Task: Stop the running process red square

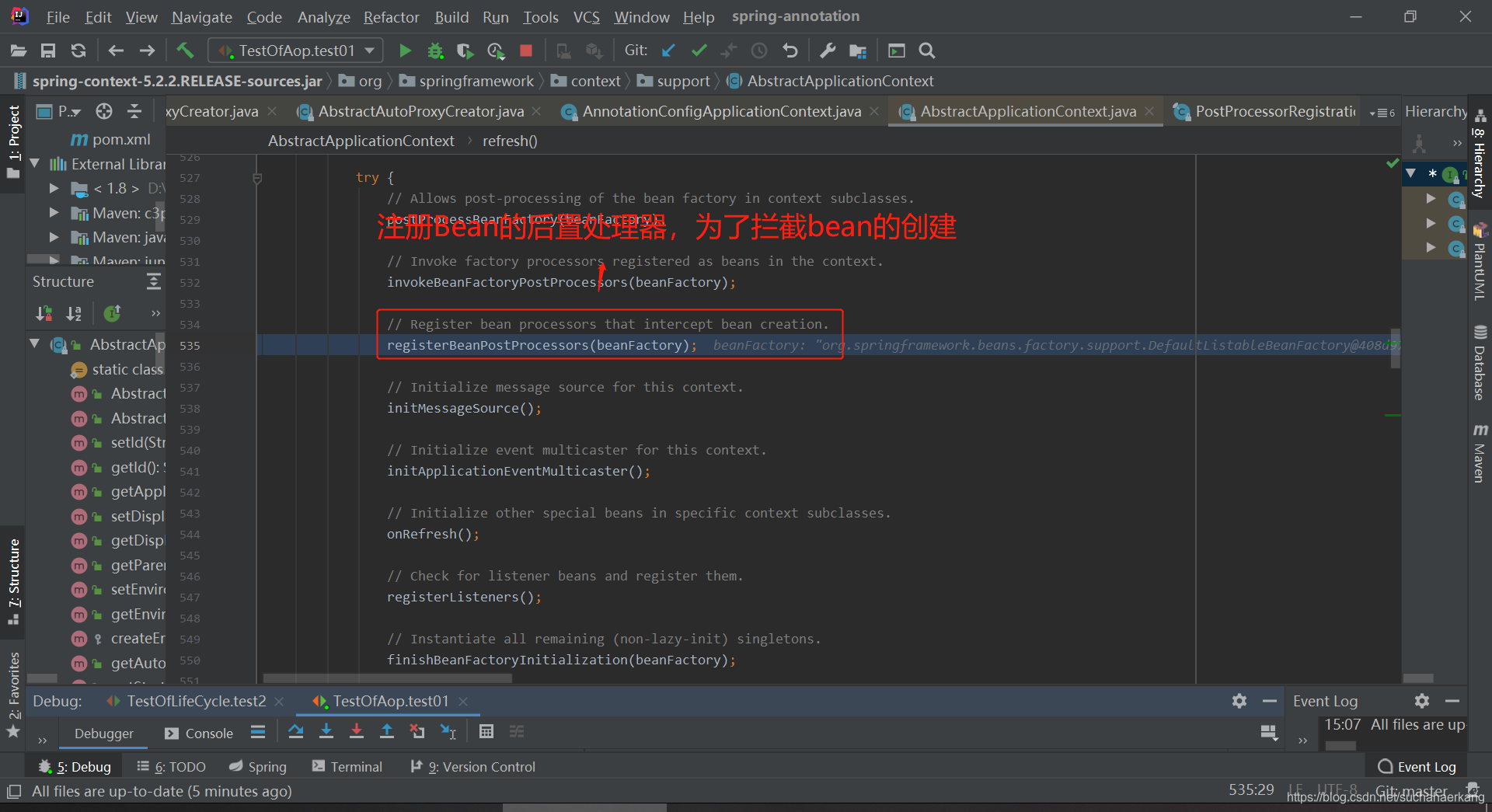Action: 526,51
